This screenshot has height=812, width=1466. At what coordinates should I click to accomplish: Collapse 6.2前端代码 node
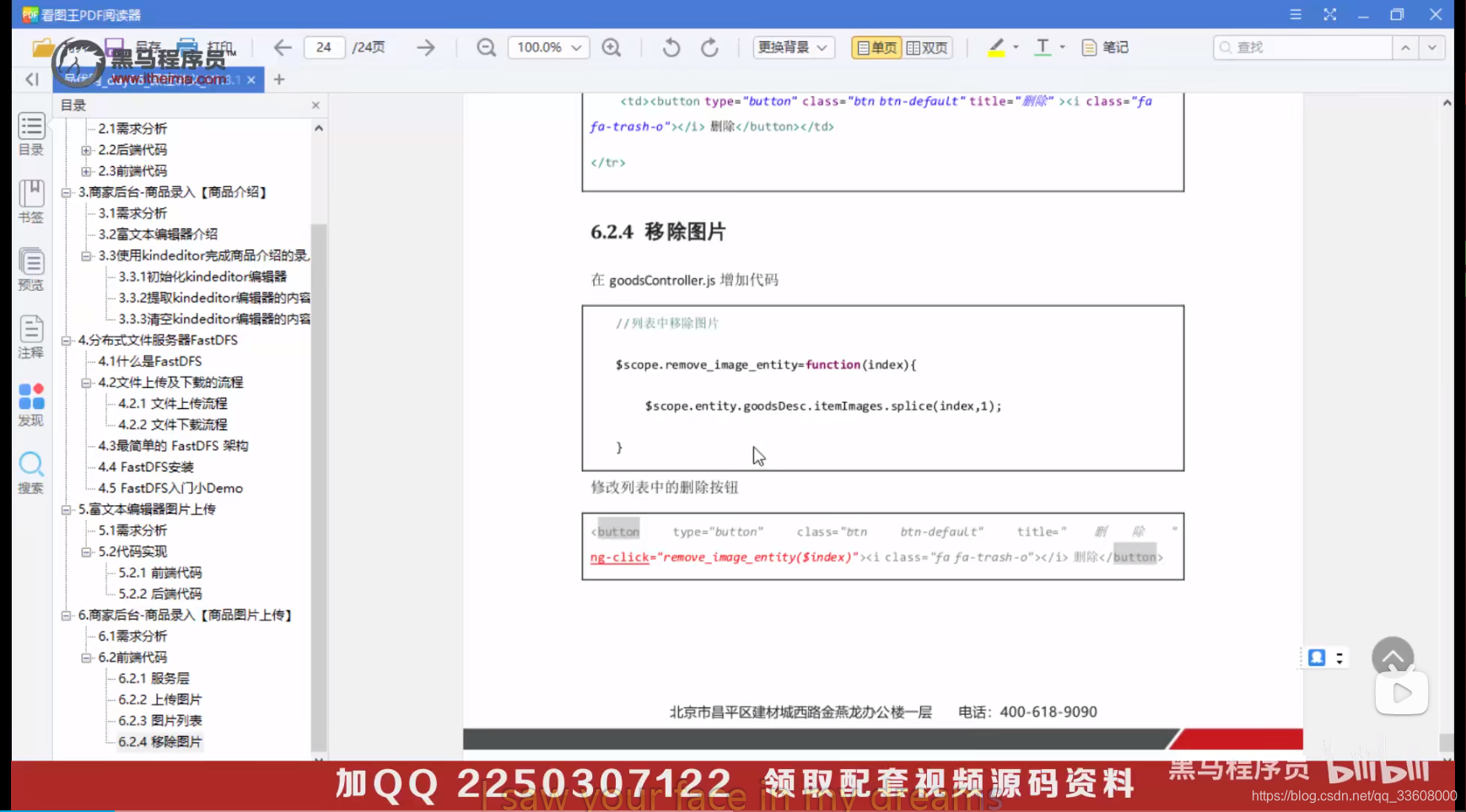(x=86, y=658)
